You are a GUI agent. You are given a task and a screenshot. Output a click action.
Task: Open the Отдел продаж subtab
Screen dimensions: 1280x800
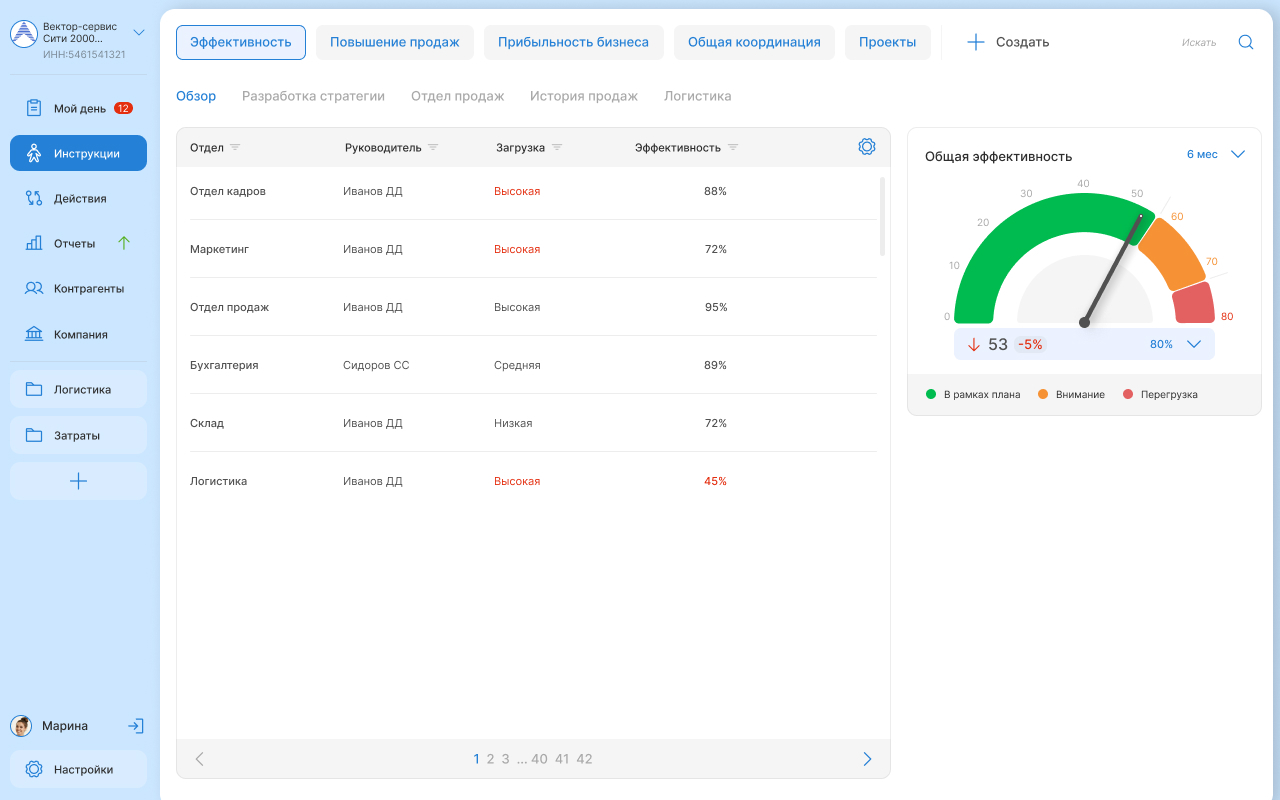pos(458,96)
